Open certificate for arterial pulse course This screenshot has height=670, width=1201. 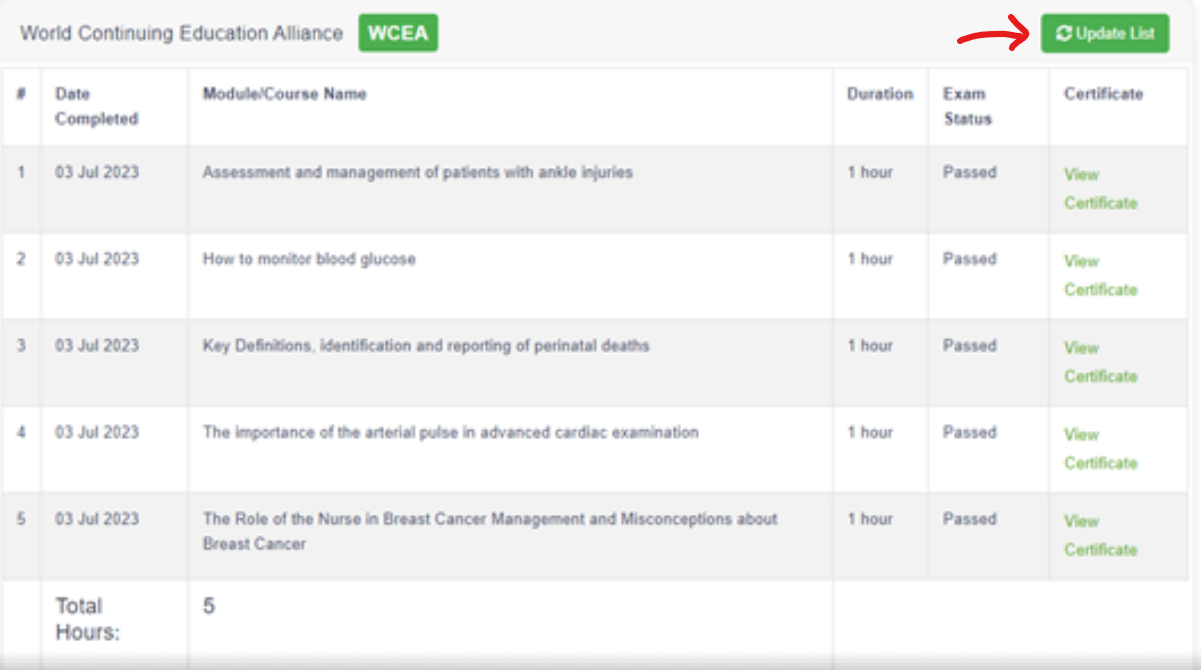(1100, 449)
